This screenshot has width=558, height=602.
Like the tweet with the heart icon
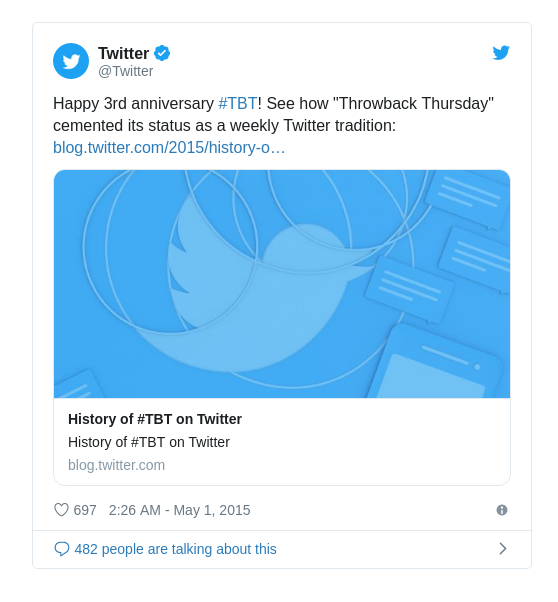tap(61, 510)
